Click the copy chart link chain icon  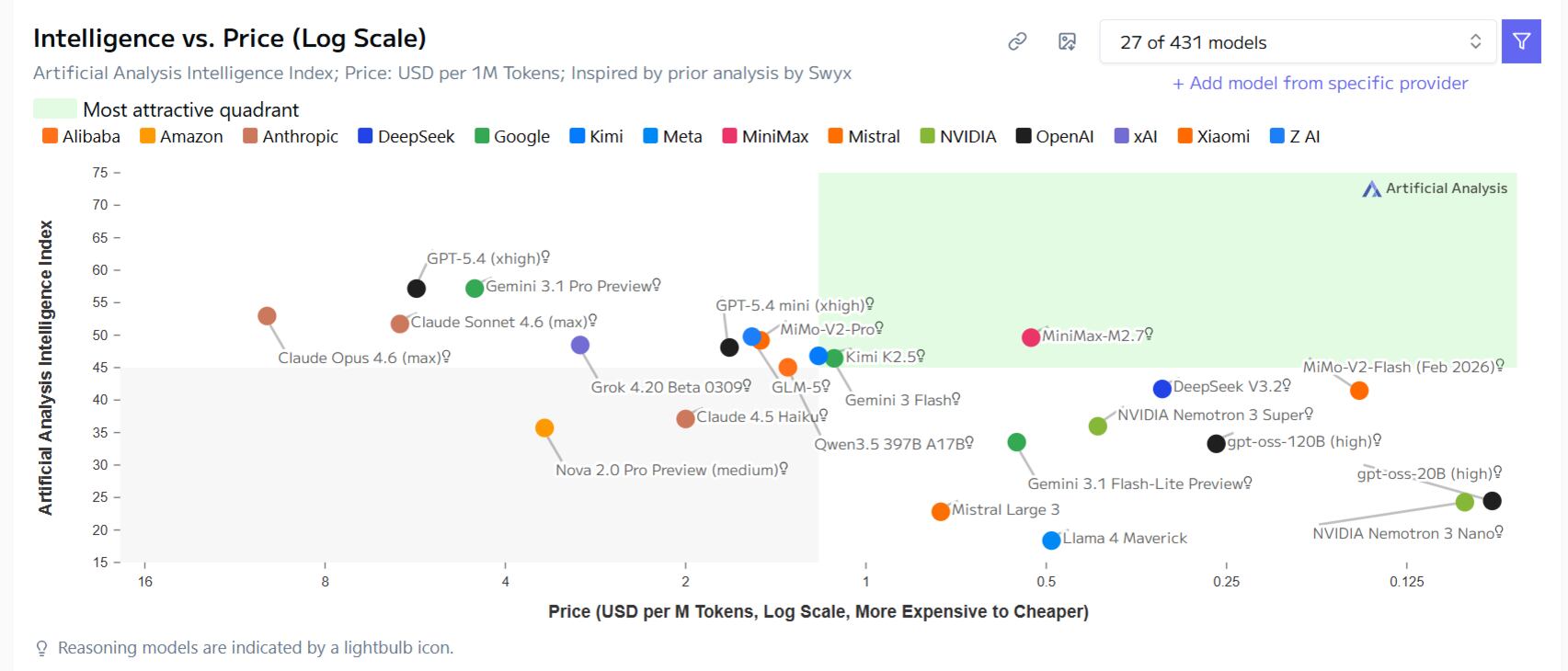point(1015,42)
